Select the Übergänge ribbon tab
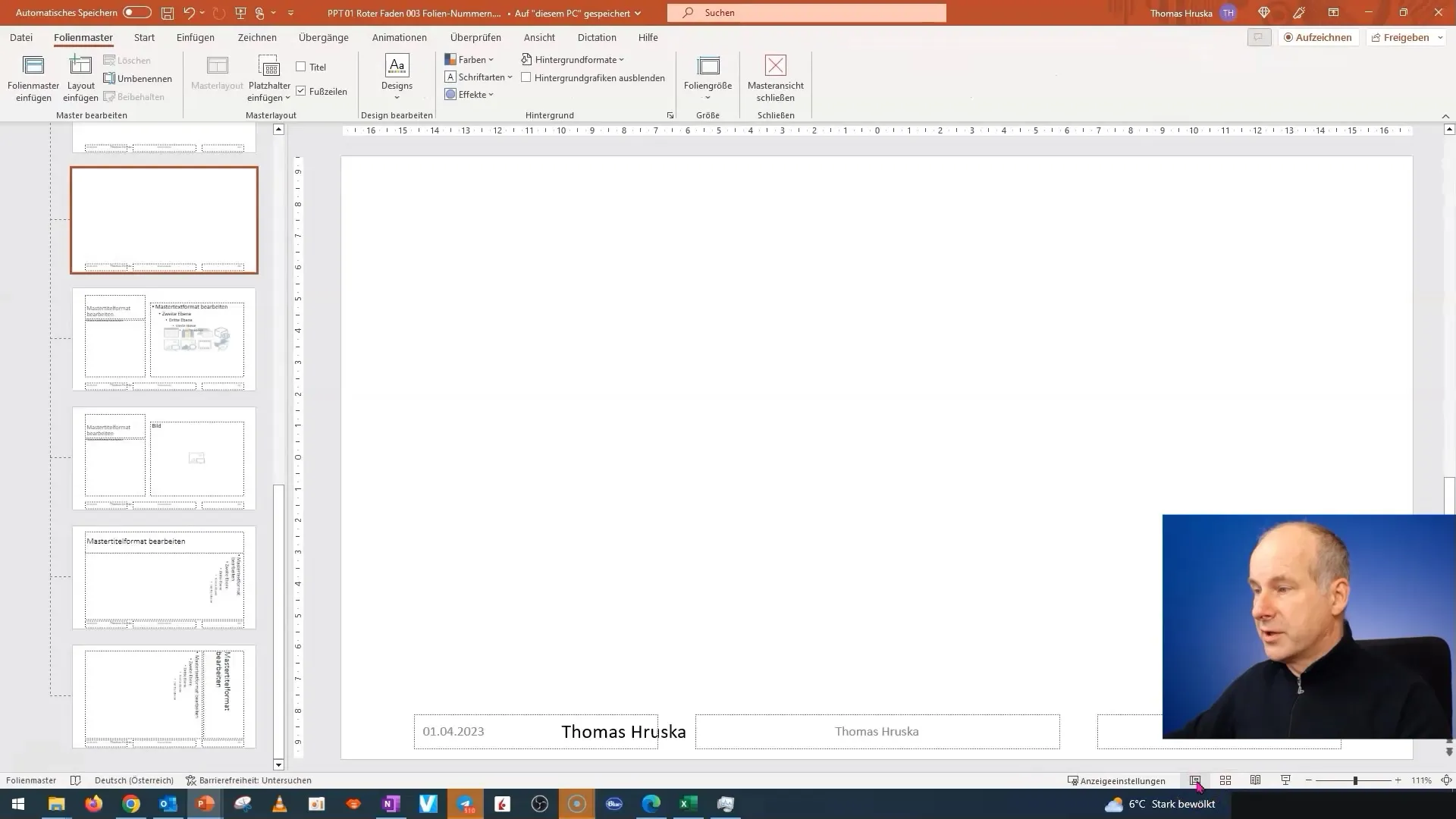This screenshot has height=819, width=1456. tap(323, 37)
